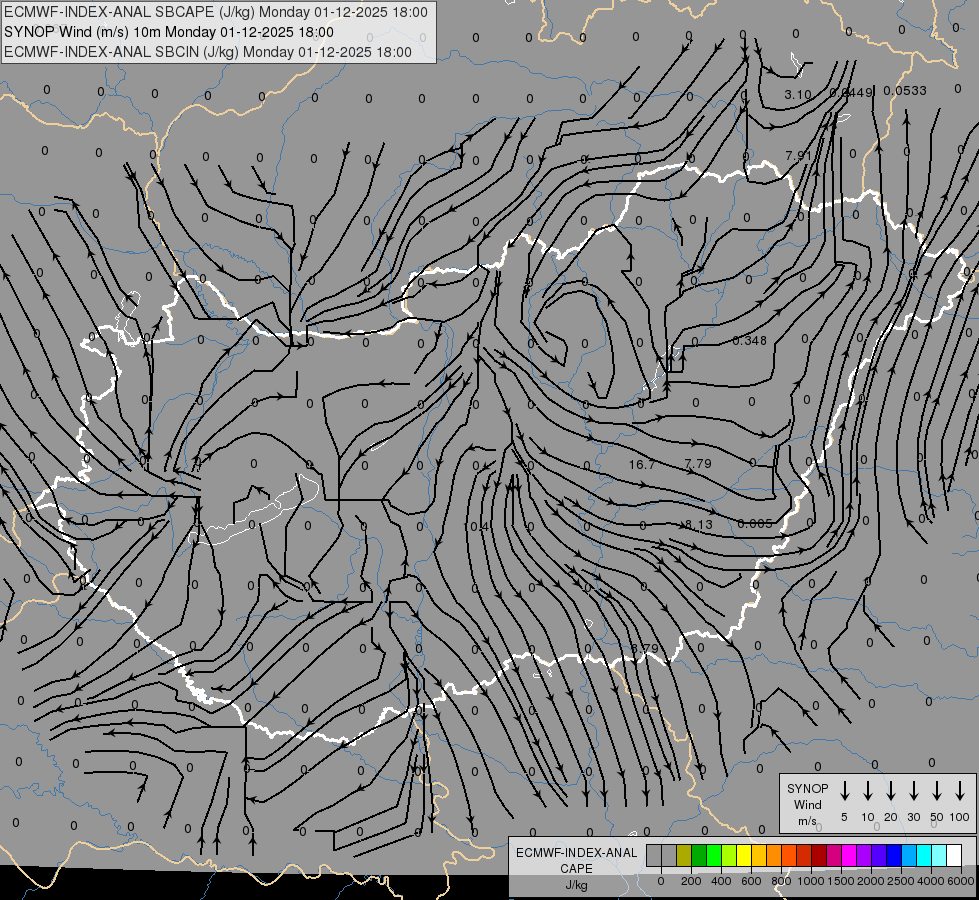Screen dimensions: 979x900
Task: Click the 10 m/s wind arrow in legend
Action: pyautogui.click(x=867, y=791)
